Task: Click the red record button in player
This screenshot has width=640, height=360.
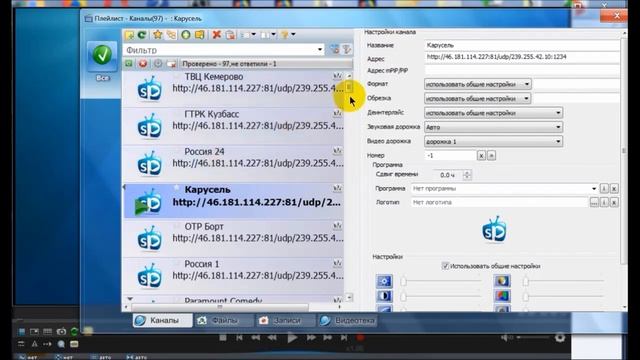Action: point(360,338)
